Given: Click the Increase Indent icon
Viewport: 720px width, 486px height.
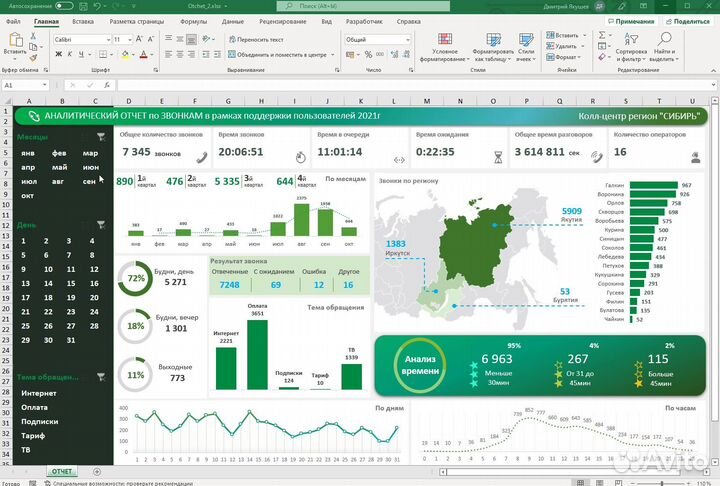Looking at the screenshot, I should [x=217, y=55].
